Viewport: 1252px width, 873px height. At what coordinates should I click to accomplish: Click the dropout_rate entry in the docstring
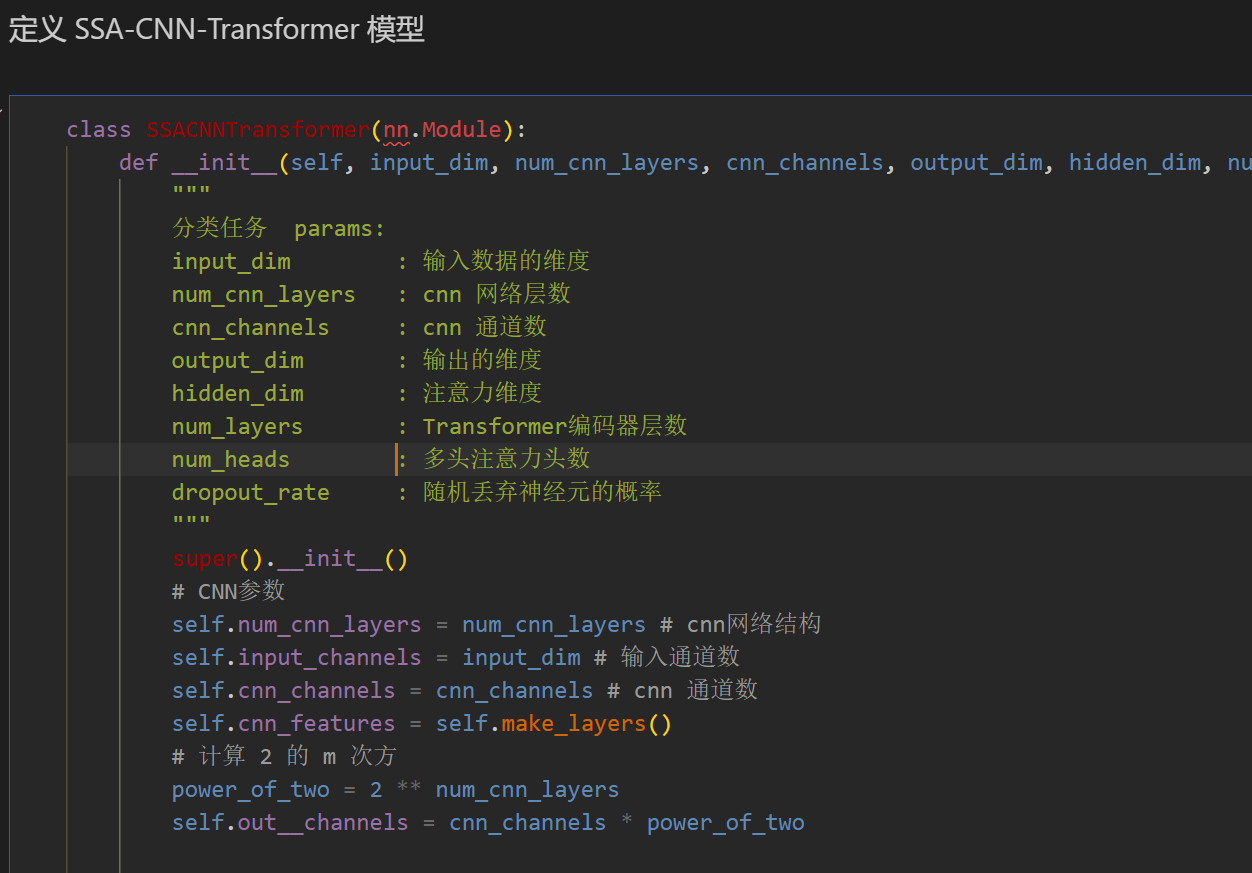[250, 492]
